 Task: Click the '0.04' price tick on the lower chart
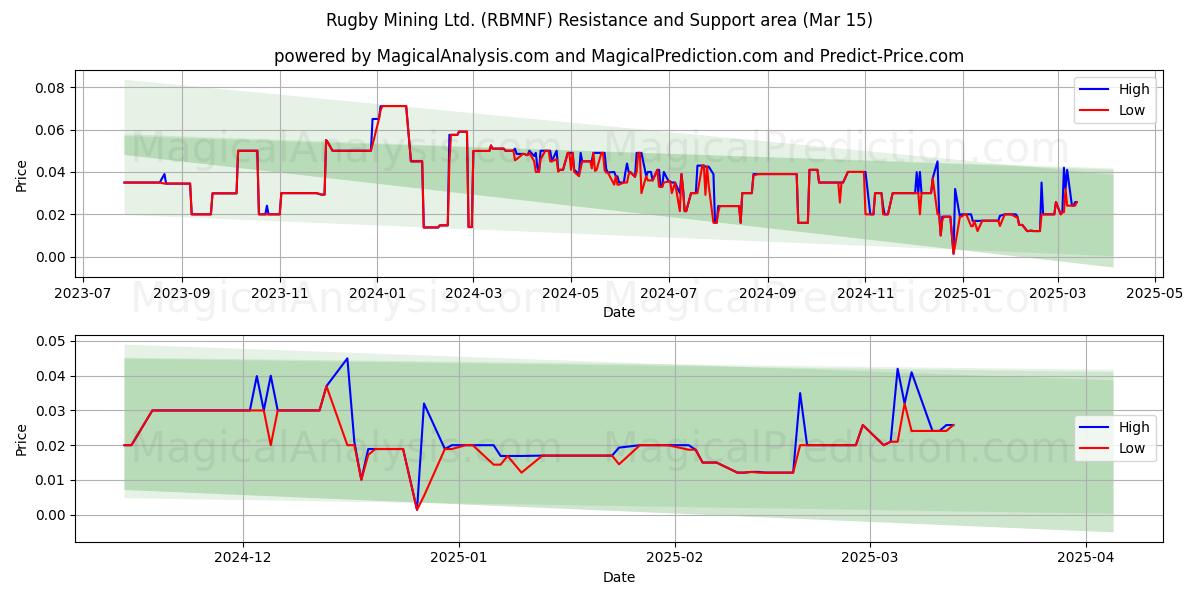(51, 376)
